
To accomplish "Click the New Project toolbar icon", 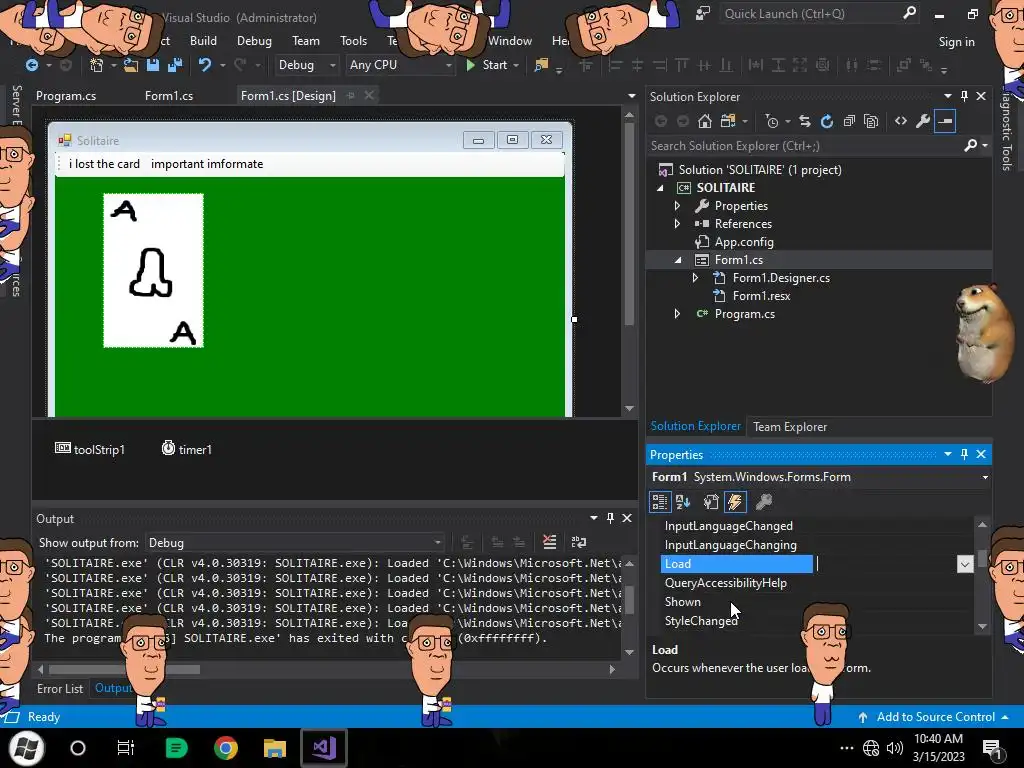I will [x=97, y=65].
